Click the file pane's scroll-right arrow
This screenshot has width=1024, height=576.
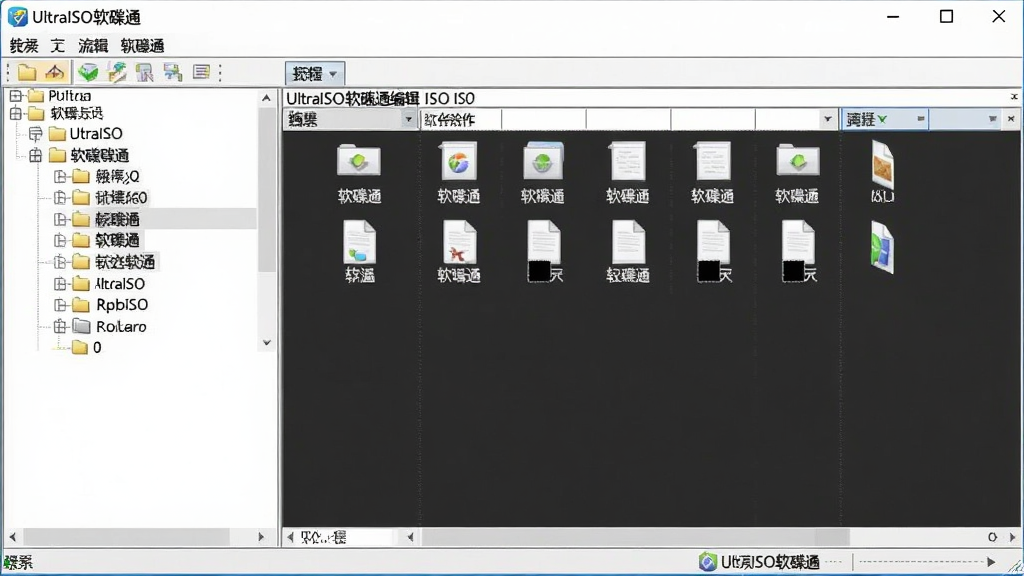(x=1013, y=537)
